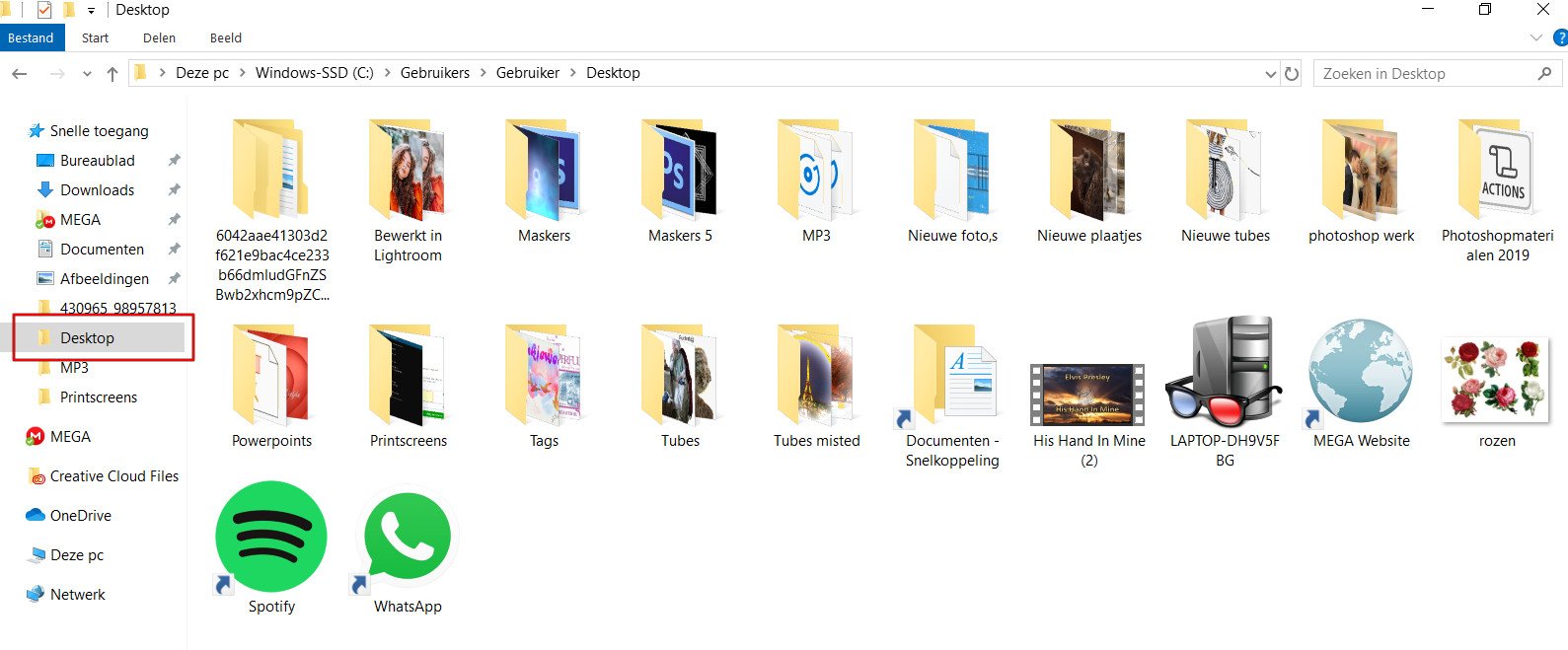Select the LAPTOP-DH9V5F BG computer icon
Screen dimensions: 1568x650
(x=1225, y=372)
